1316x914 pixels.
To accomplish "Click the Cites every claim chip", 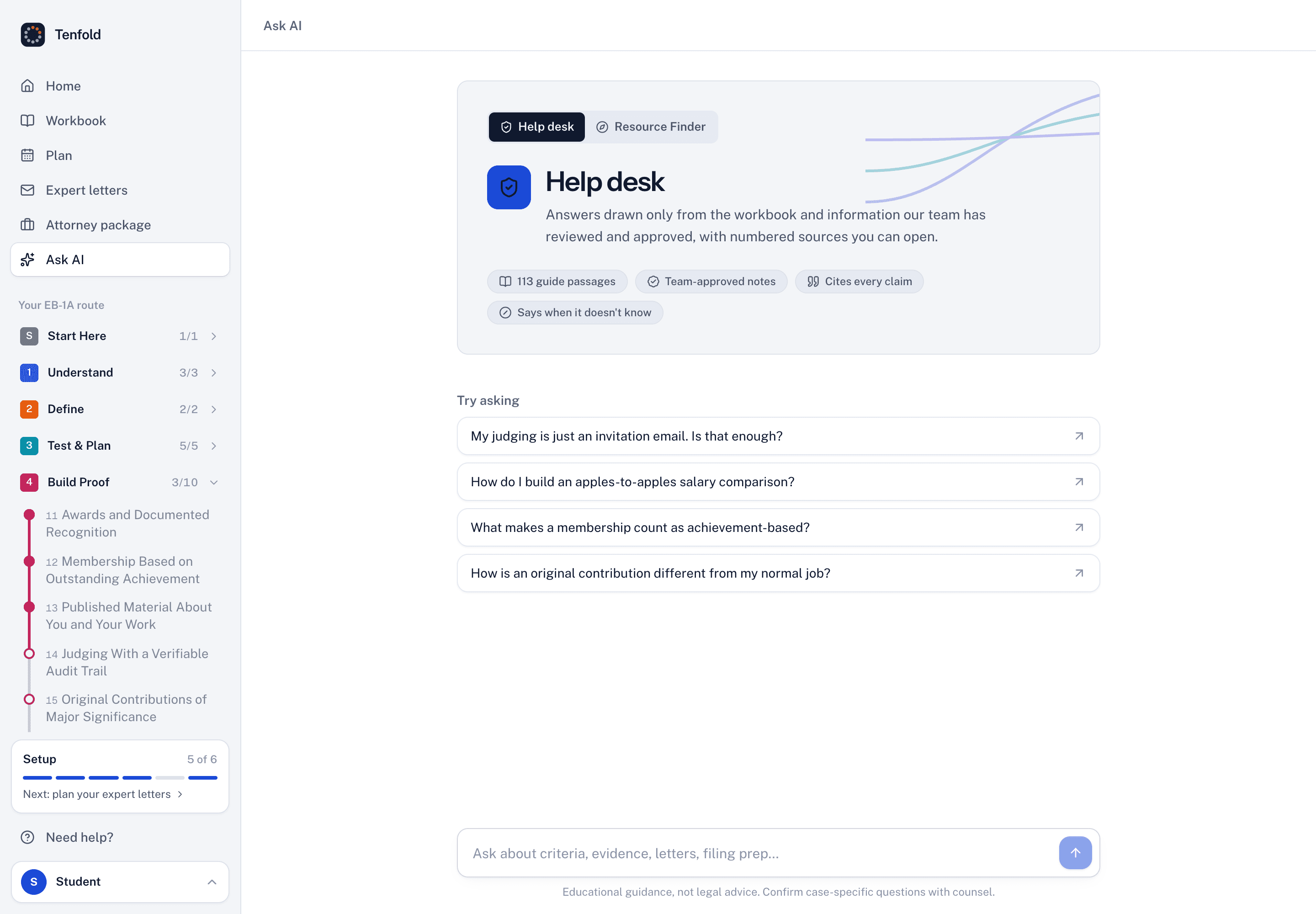I will (859, 282).
